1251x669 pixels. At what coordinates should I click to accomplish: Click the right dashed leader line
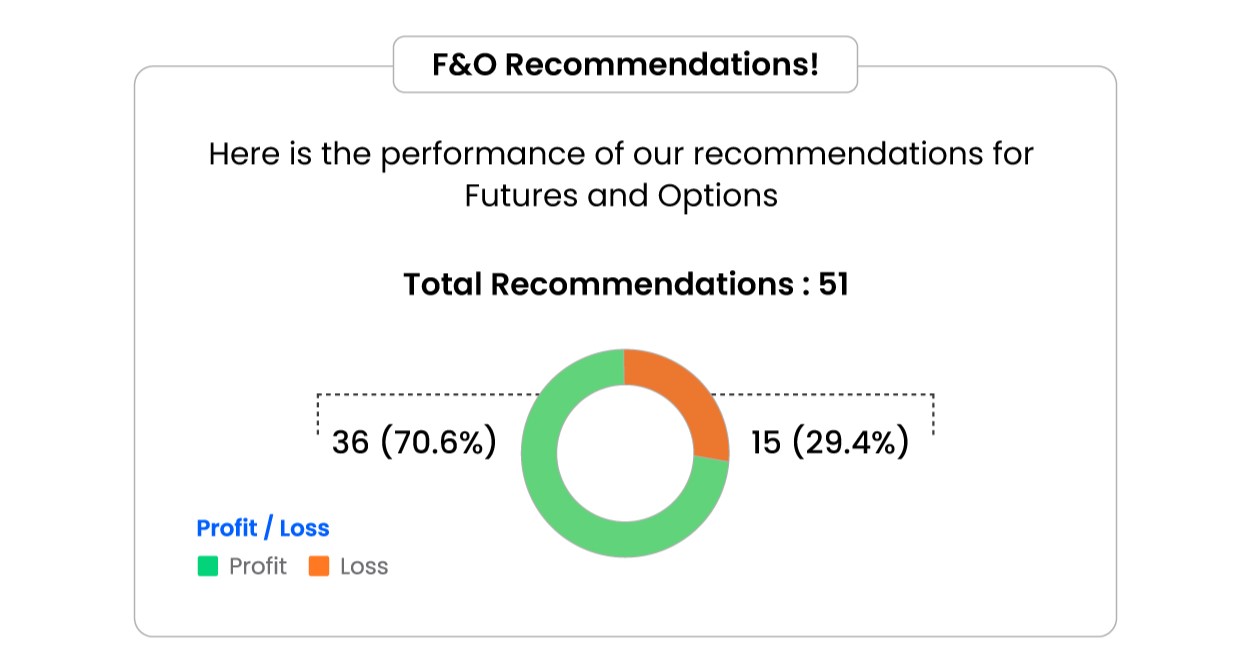click(x=830, y=394)
